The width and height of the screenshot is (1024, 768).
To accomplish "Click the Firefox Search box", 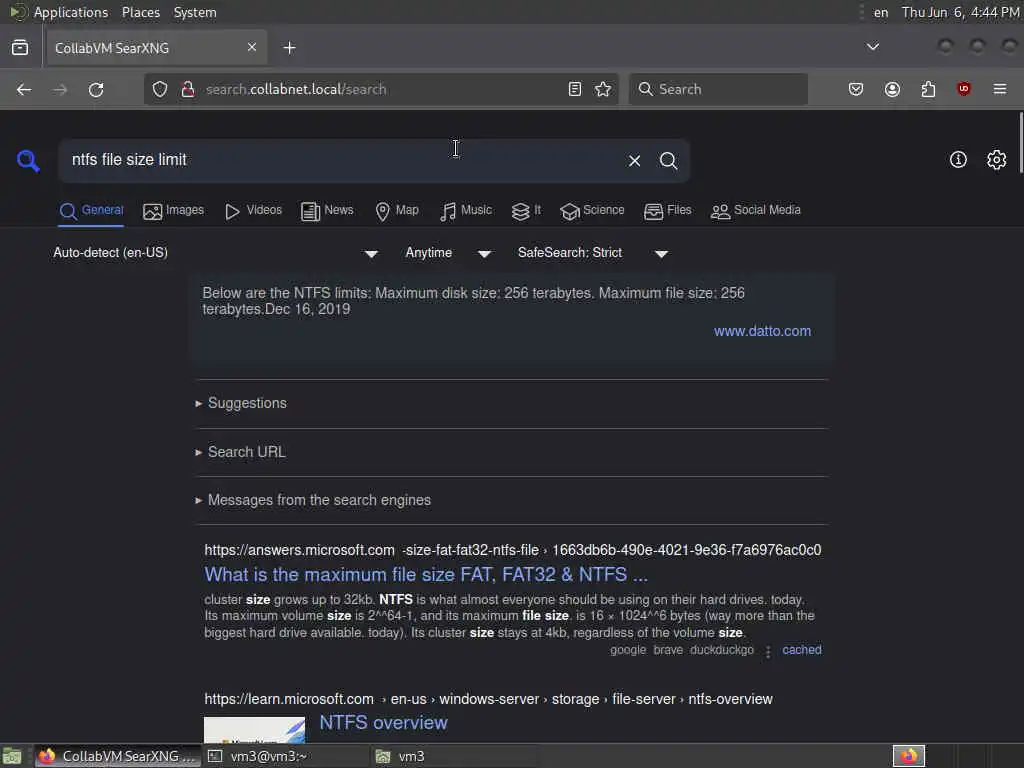I will (x=718, y=89).
